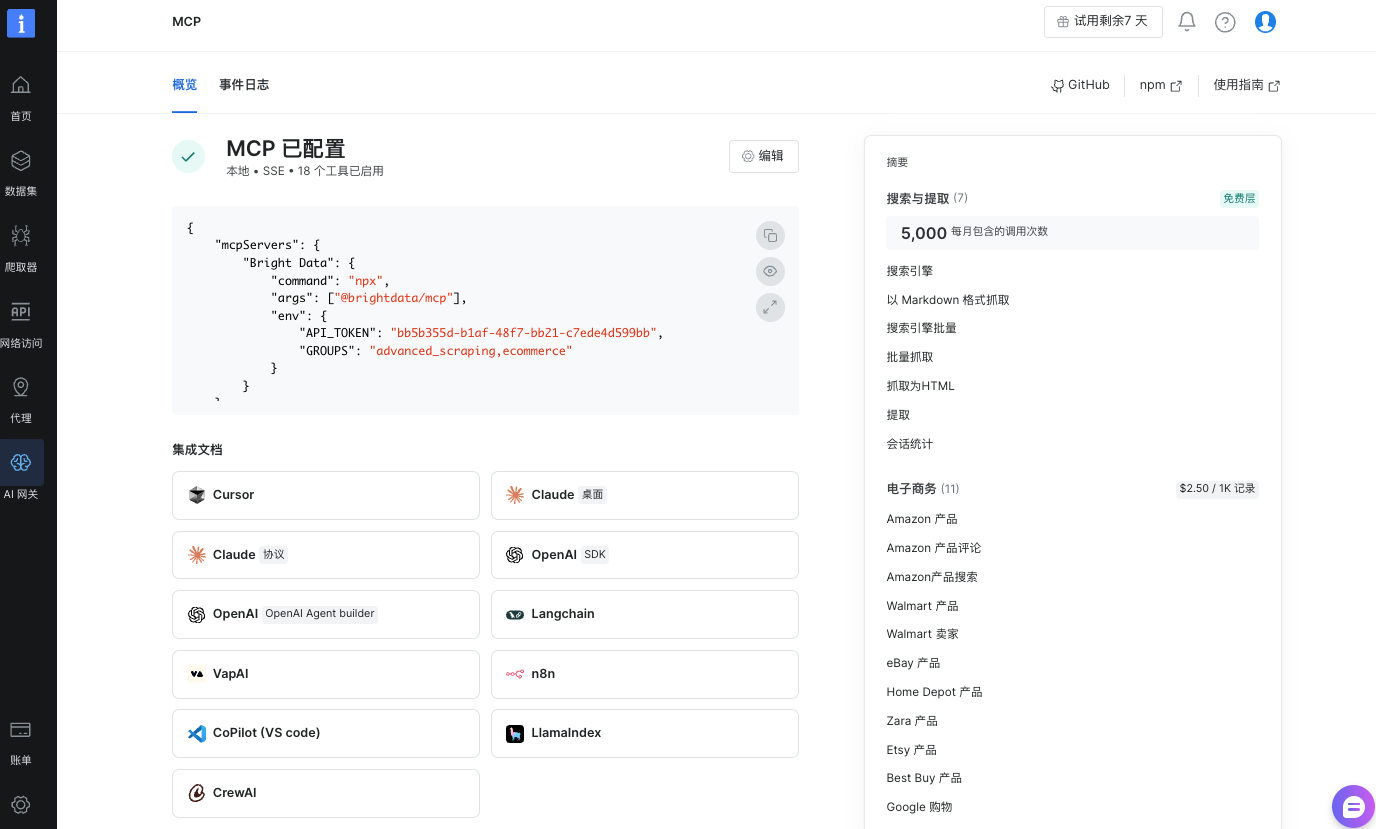Toggle API token visibility eye icon
Screen dimensions: 1376x829
pos(770,271)
